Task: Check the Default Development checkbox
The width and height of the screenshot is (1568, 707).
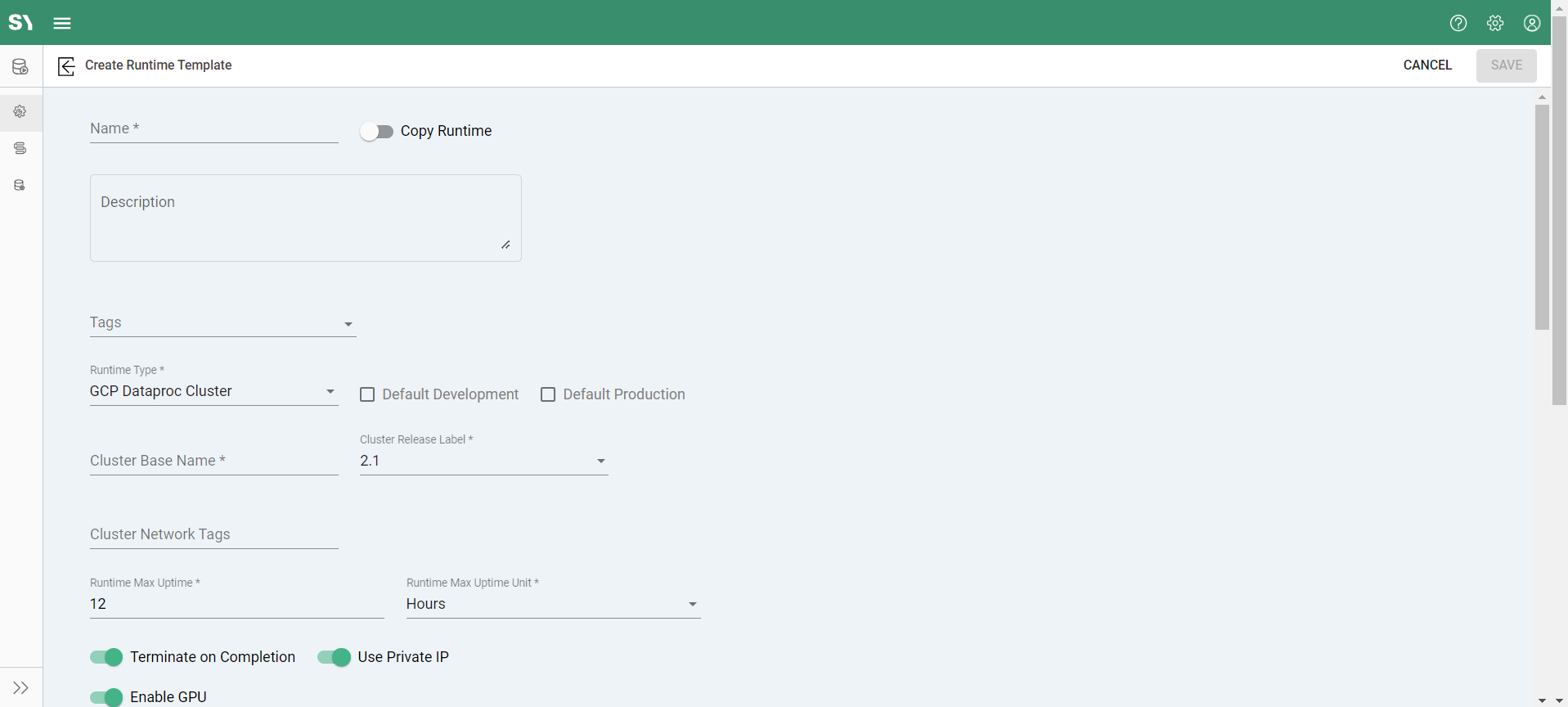Action: 367,394
